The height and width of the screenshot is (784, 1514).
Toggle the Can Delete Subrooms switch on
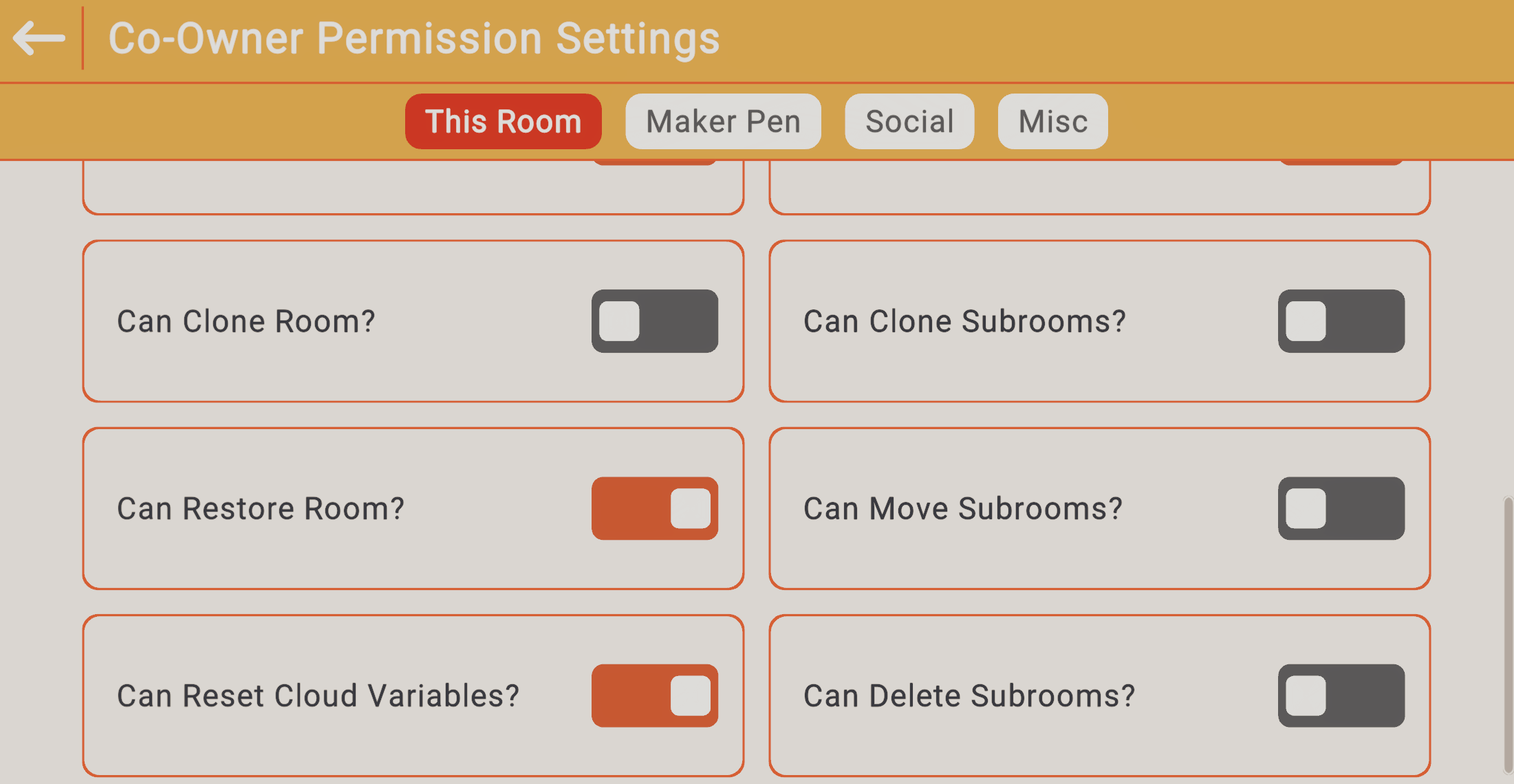click(x=1341, y=696)
